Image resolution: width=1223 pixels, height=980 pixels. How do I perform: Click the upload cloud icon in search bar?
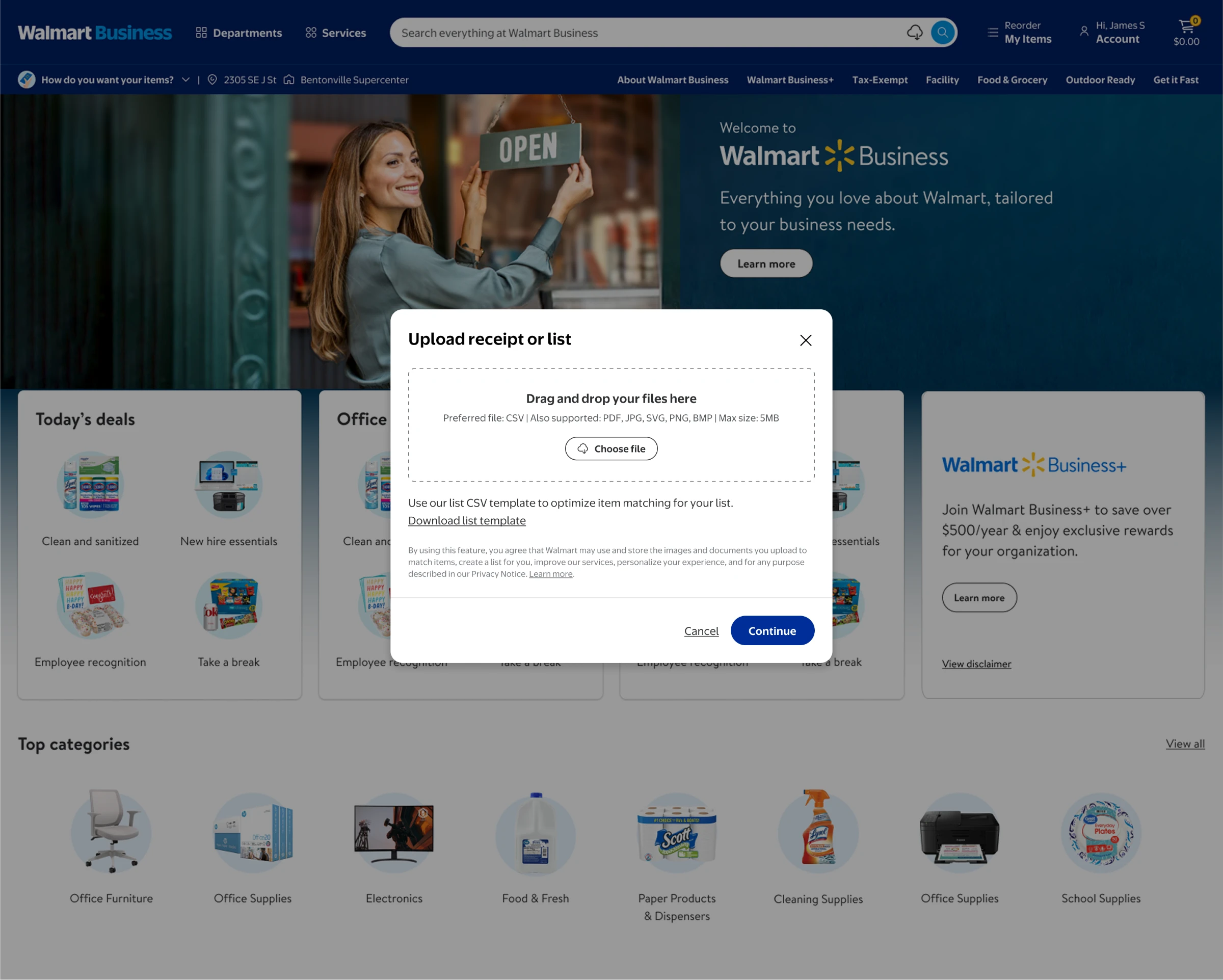pos(914,32)
